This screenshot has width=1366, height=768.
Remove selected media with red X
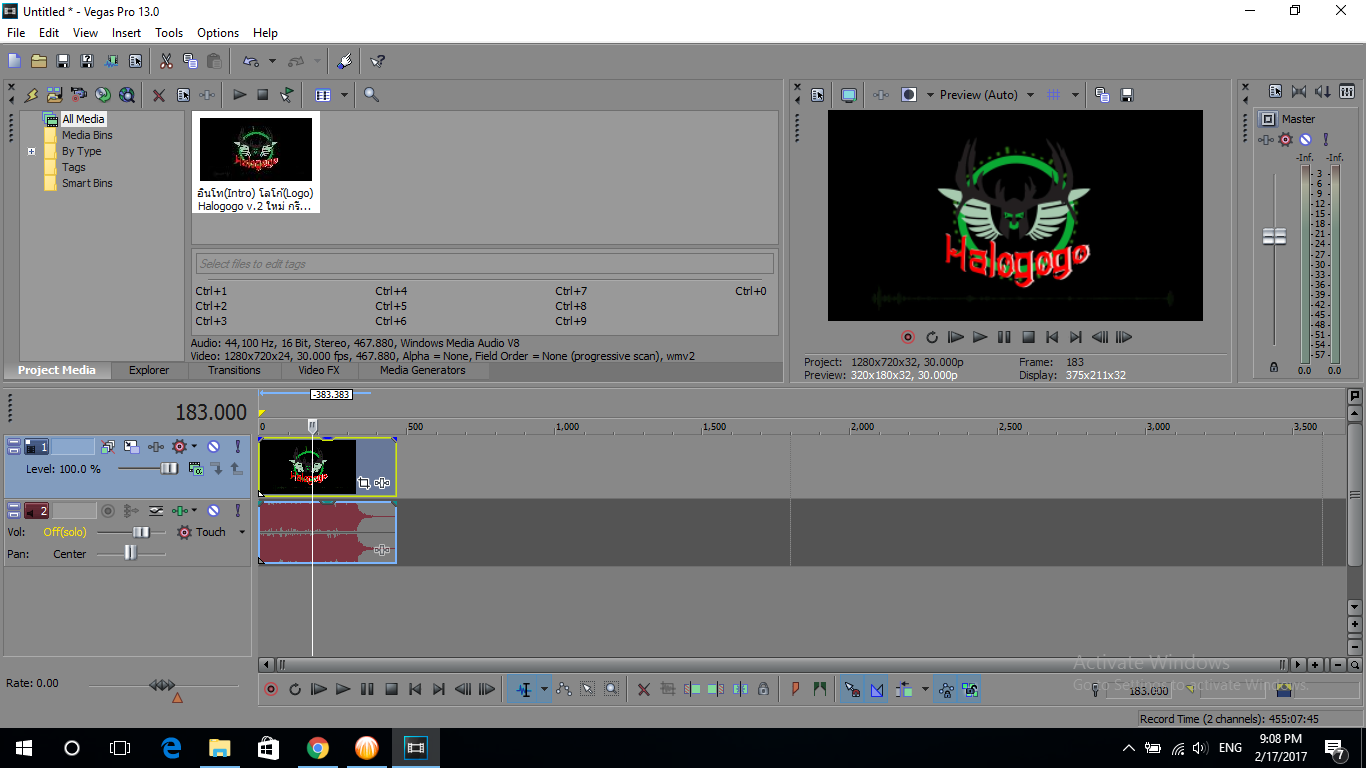tap(158, 95)
